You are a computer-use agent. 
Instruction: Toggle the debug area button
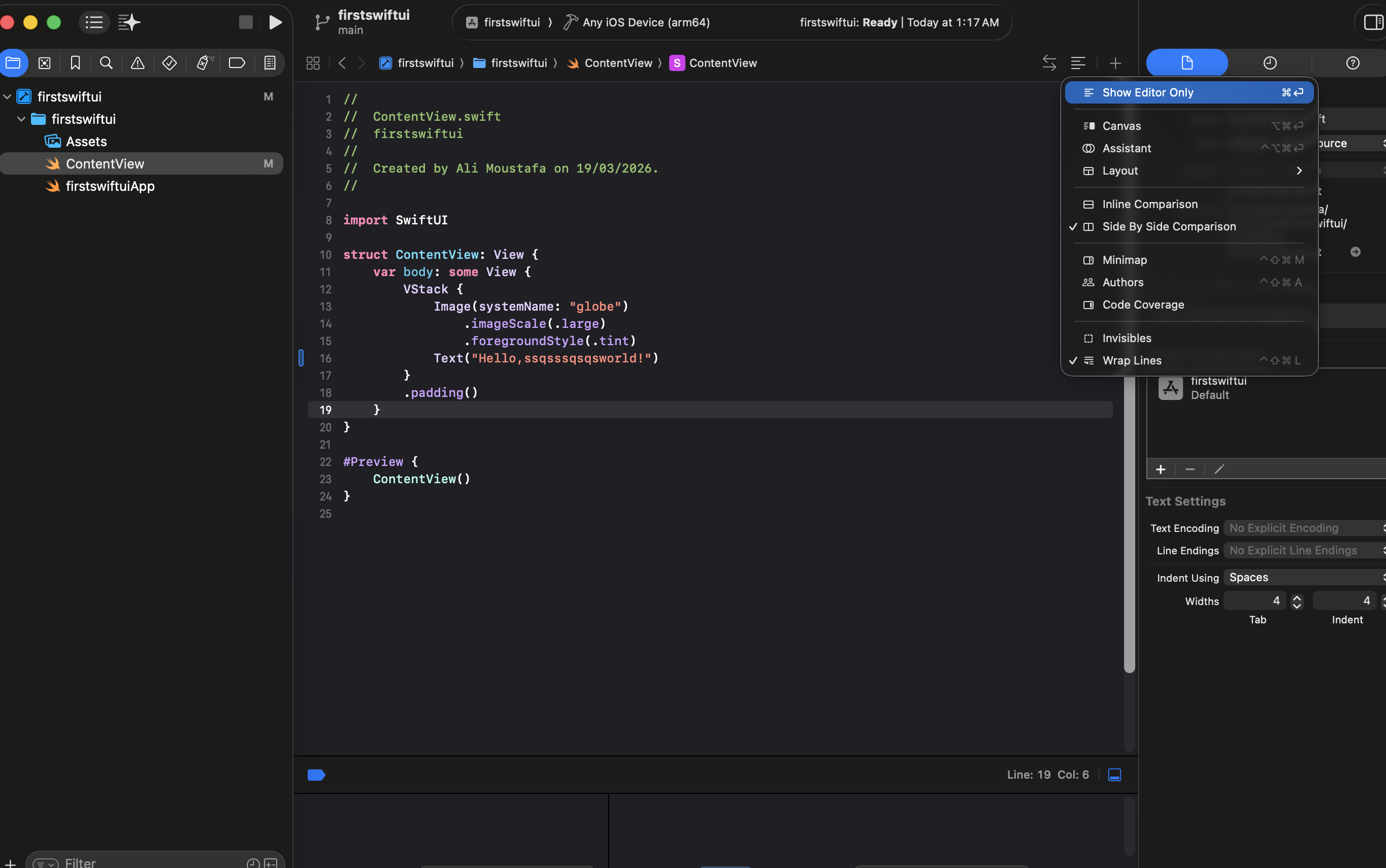pos(1114,775)
